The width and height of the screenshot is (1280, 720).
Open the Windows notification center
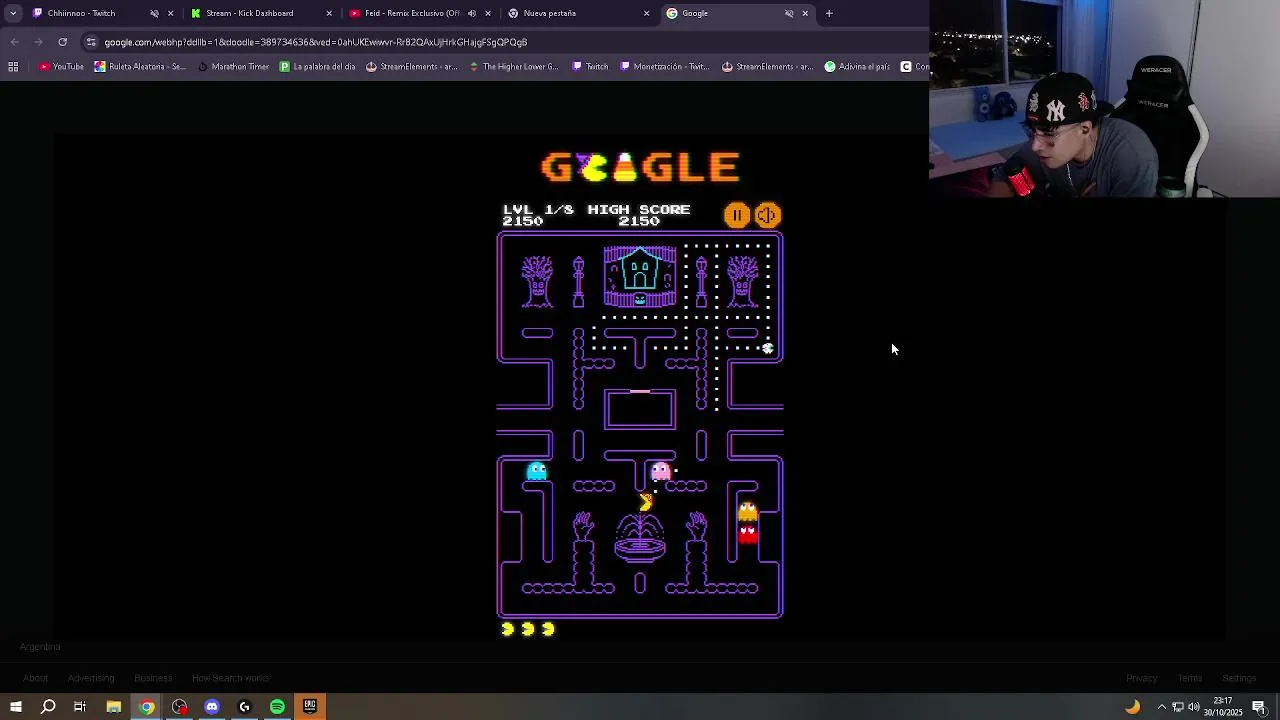click(1259, 707)
